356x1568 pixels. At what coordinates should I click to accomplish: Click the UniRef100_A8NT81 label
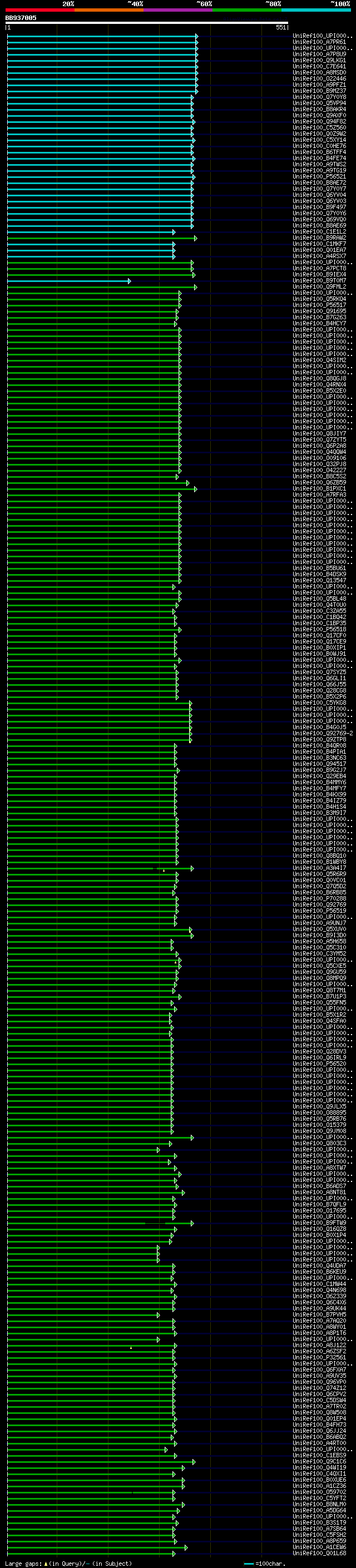click(x=319, y=1193)
